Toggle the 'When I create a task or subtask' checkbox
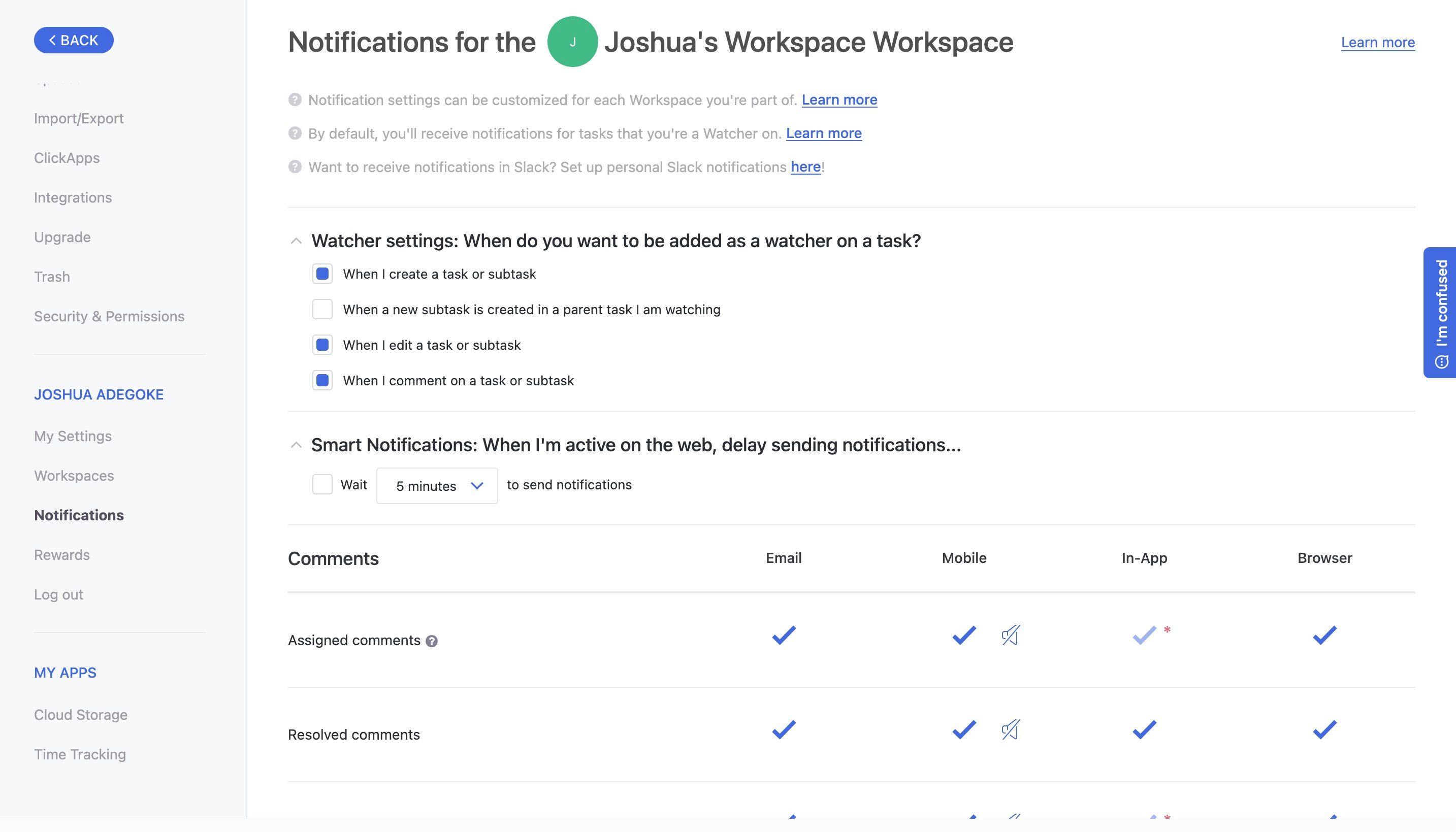The image size is (1456, 832). click(x=322, y=272)
